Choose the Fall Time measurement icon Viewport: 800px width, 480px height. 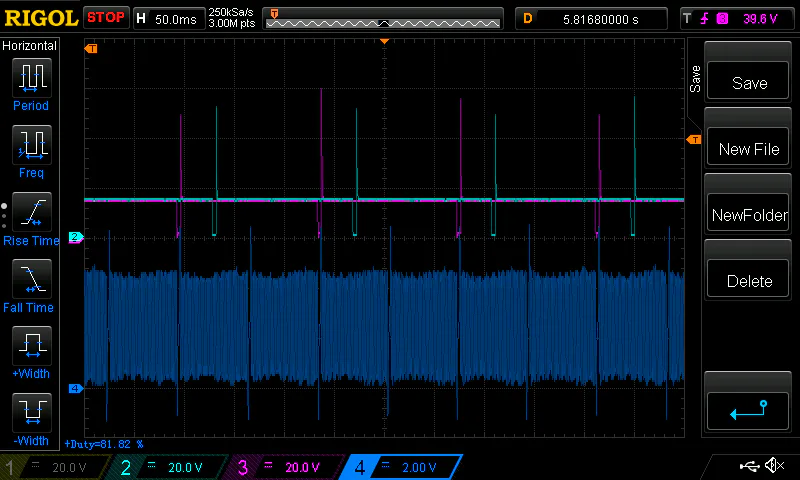(x=31, y=278)
